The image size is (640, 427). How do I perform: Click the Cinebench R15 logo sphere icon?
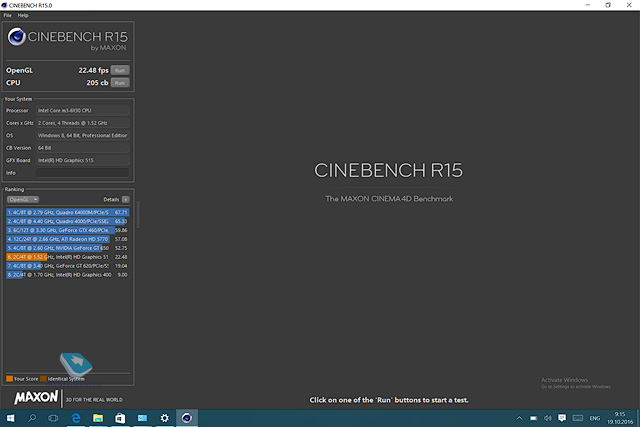click(17, 37)
